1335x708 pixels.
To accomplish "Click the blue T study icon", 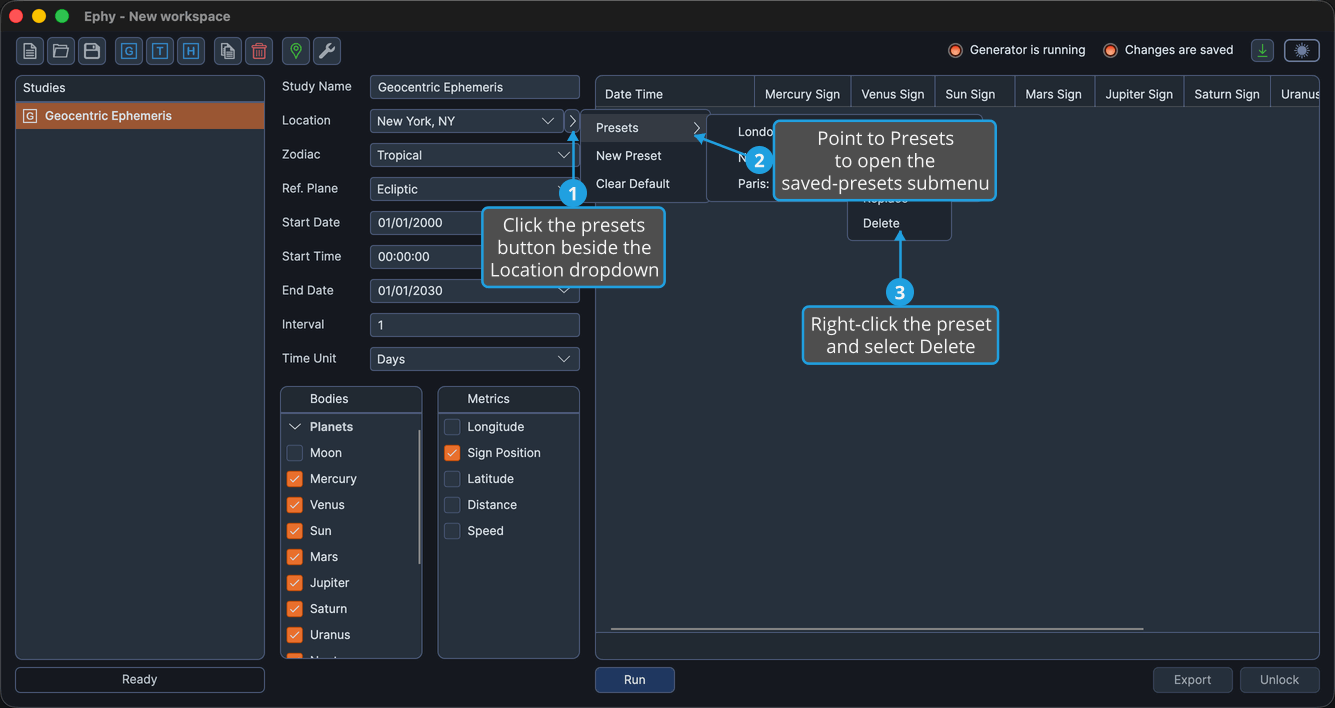I will tap(160, 51).
